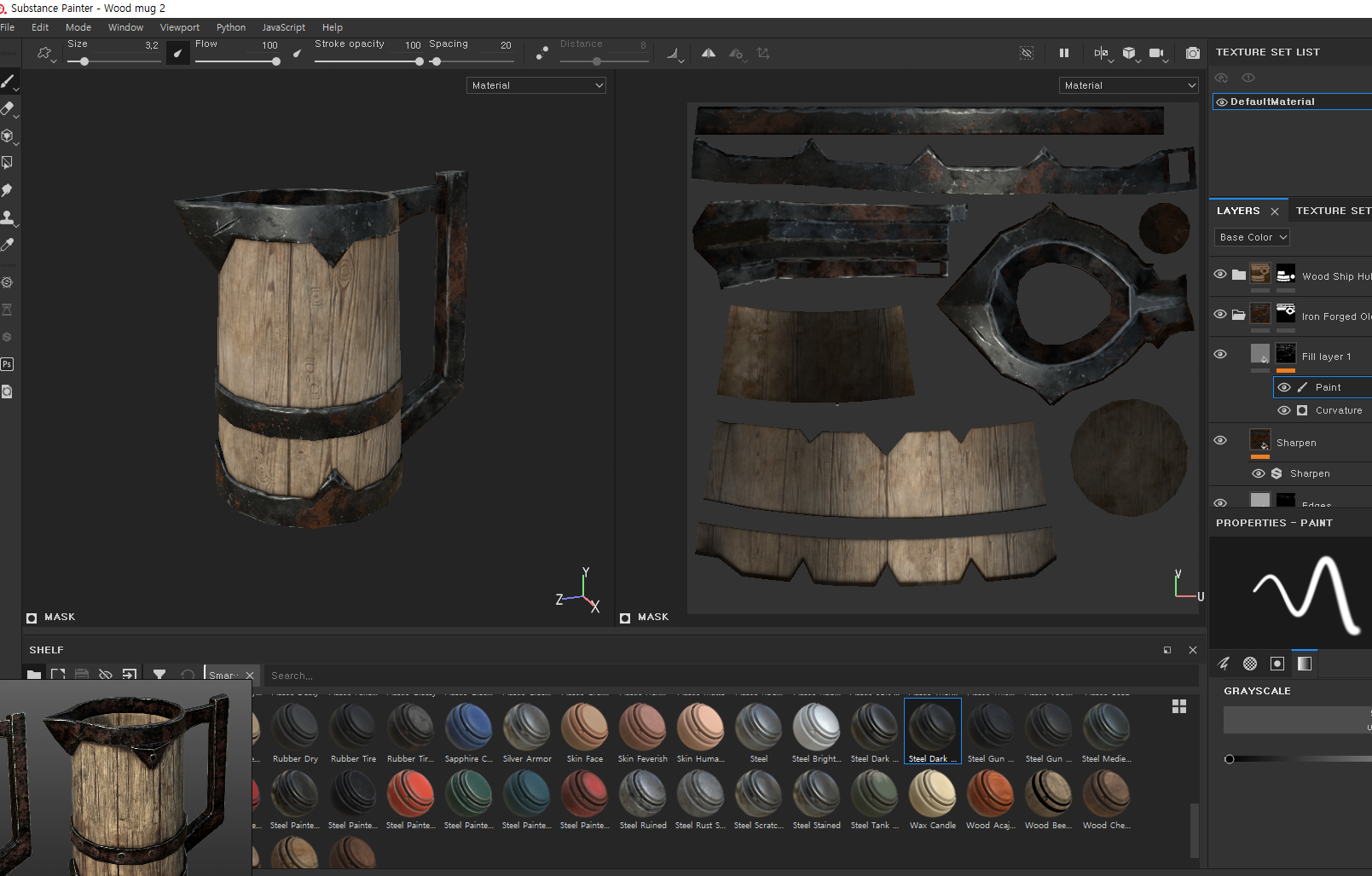This screenshot has width=1372, height=876.
Task: Open the Base Color channel dropdown
Action: (1252, 237)
